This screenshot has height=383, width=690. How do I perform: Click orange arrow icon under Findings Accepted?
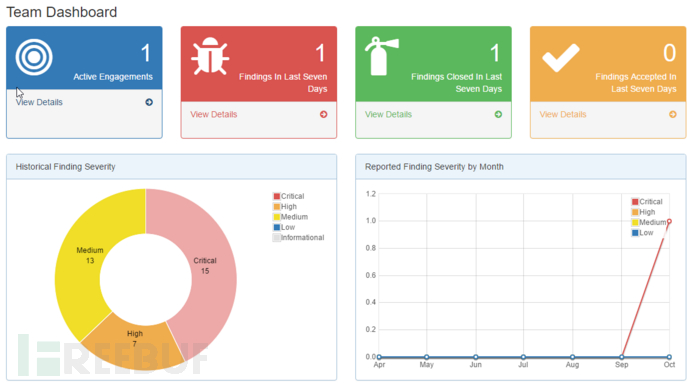click(673, 114)
